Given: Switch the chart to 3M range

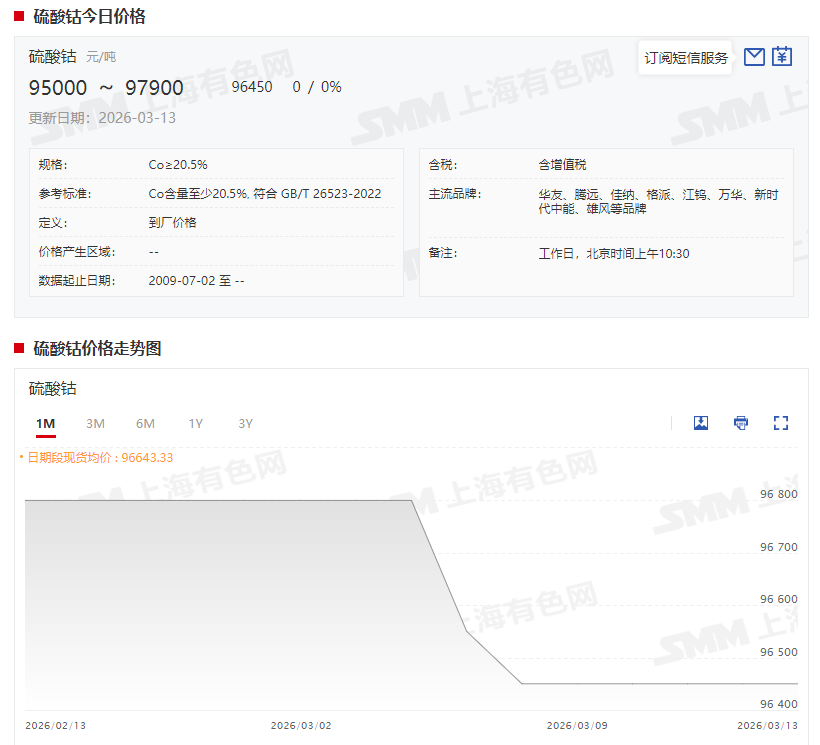Looking at the screenshot, I should tap(95, 424).
